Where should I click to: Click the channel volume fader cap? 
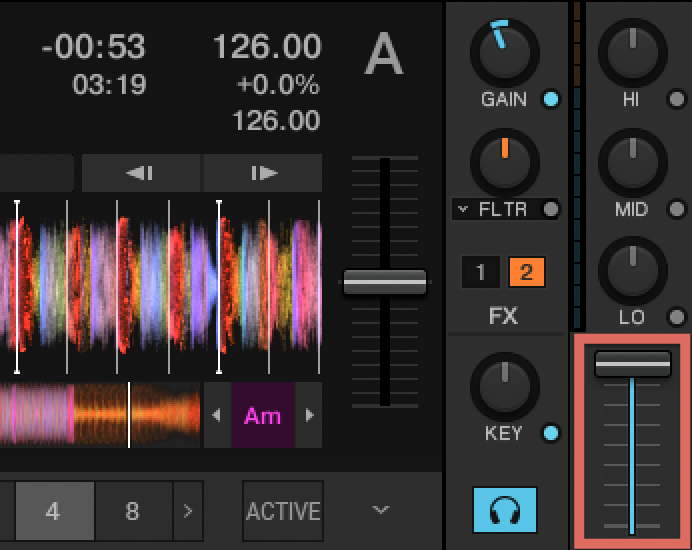click(x=633, y=364)
